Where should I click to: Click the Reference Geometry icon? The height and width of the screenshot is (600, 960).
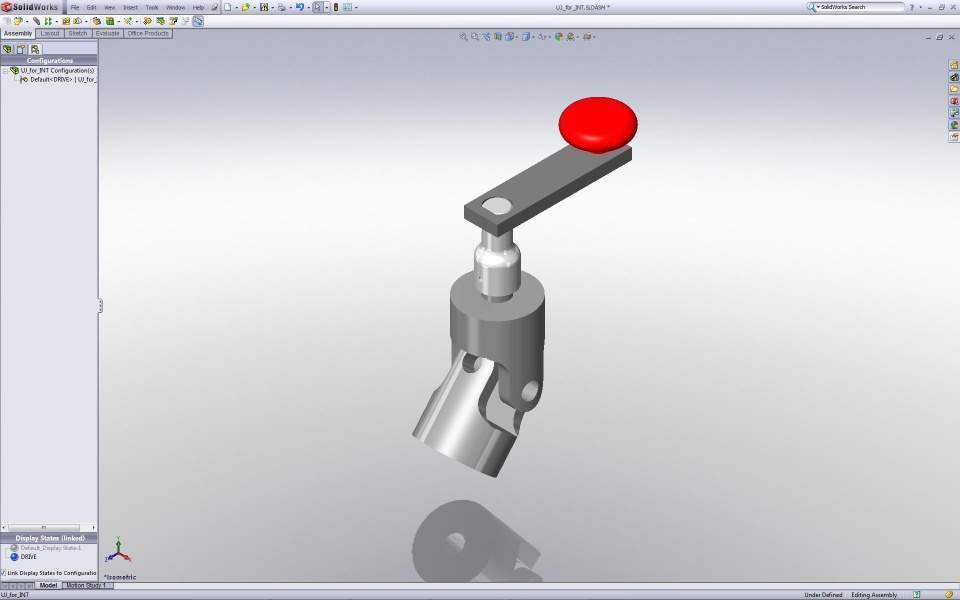[x=127, y=21]
